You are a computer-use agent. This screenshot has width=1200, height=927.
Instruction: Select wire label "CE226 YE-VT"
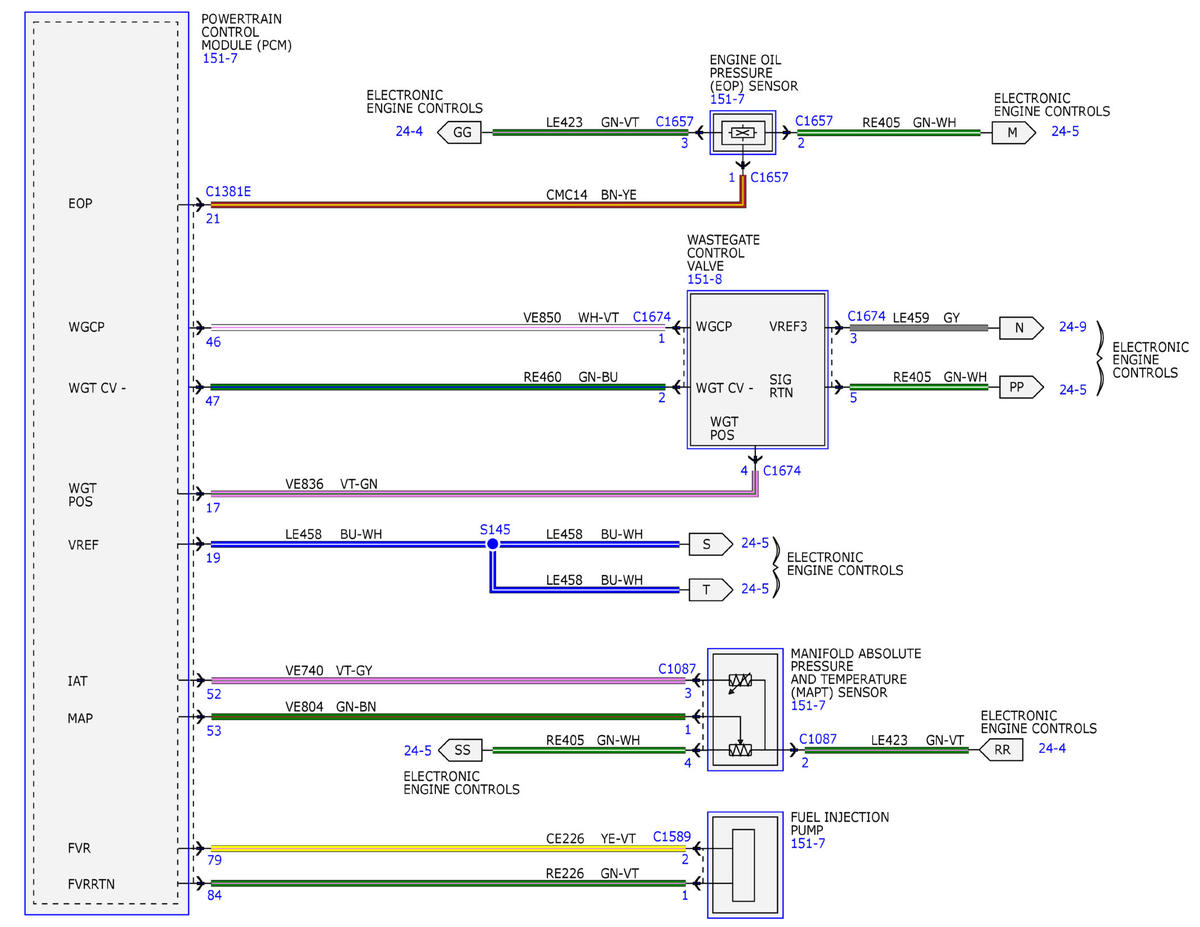(x=592, y=837)
